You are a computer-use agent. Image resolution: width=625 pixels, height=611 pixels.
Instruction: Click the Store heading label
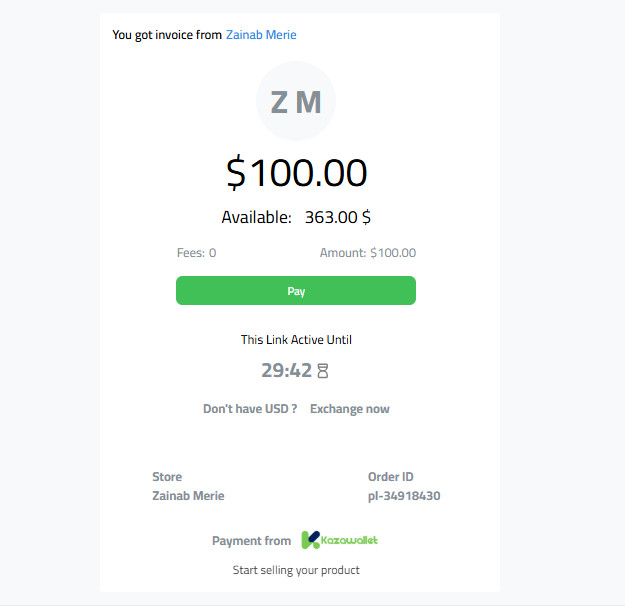(x=167, y=477)
